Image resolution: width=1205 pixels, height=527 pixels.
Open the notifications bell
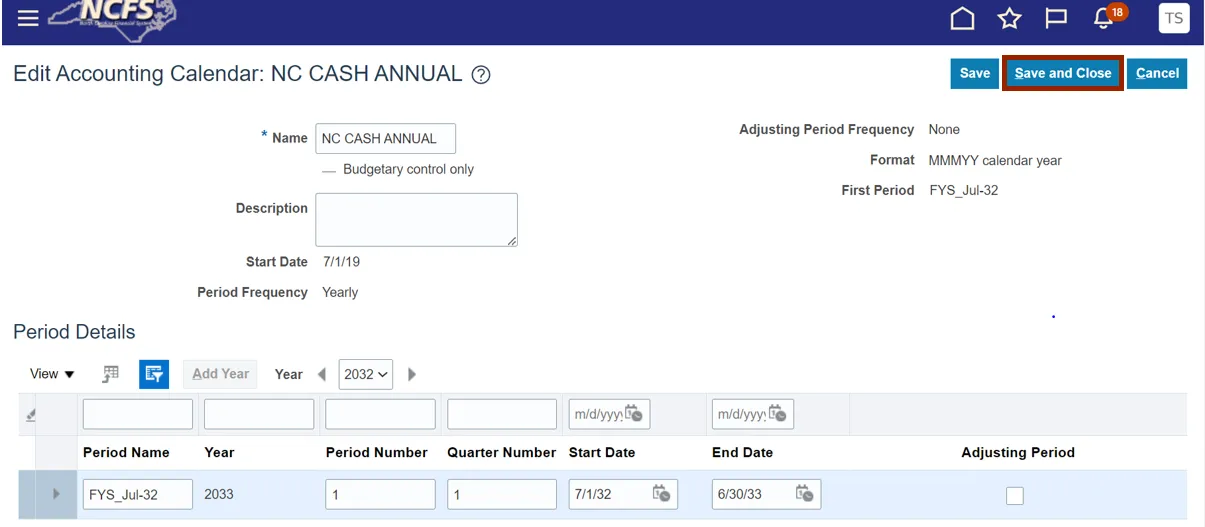[x=1104, y=19]
